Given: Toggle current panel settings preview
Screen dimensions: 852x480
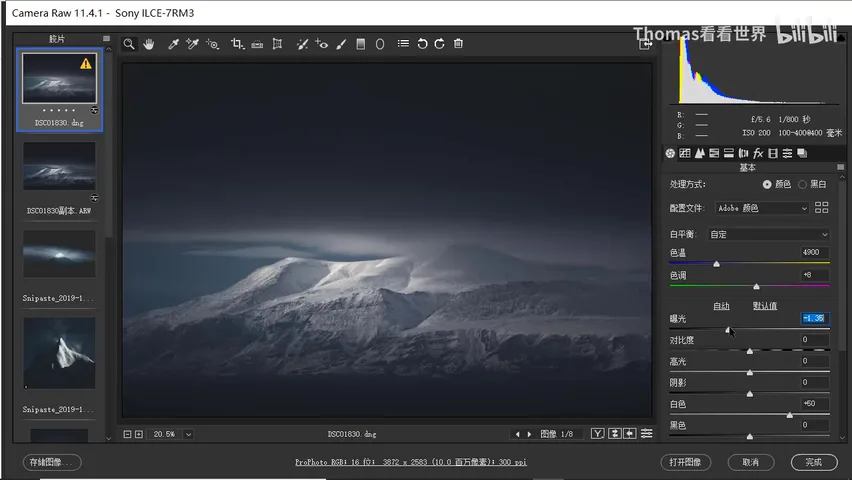Looking at the screenshot, I should (647, 433).
